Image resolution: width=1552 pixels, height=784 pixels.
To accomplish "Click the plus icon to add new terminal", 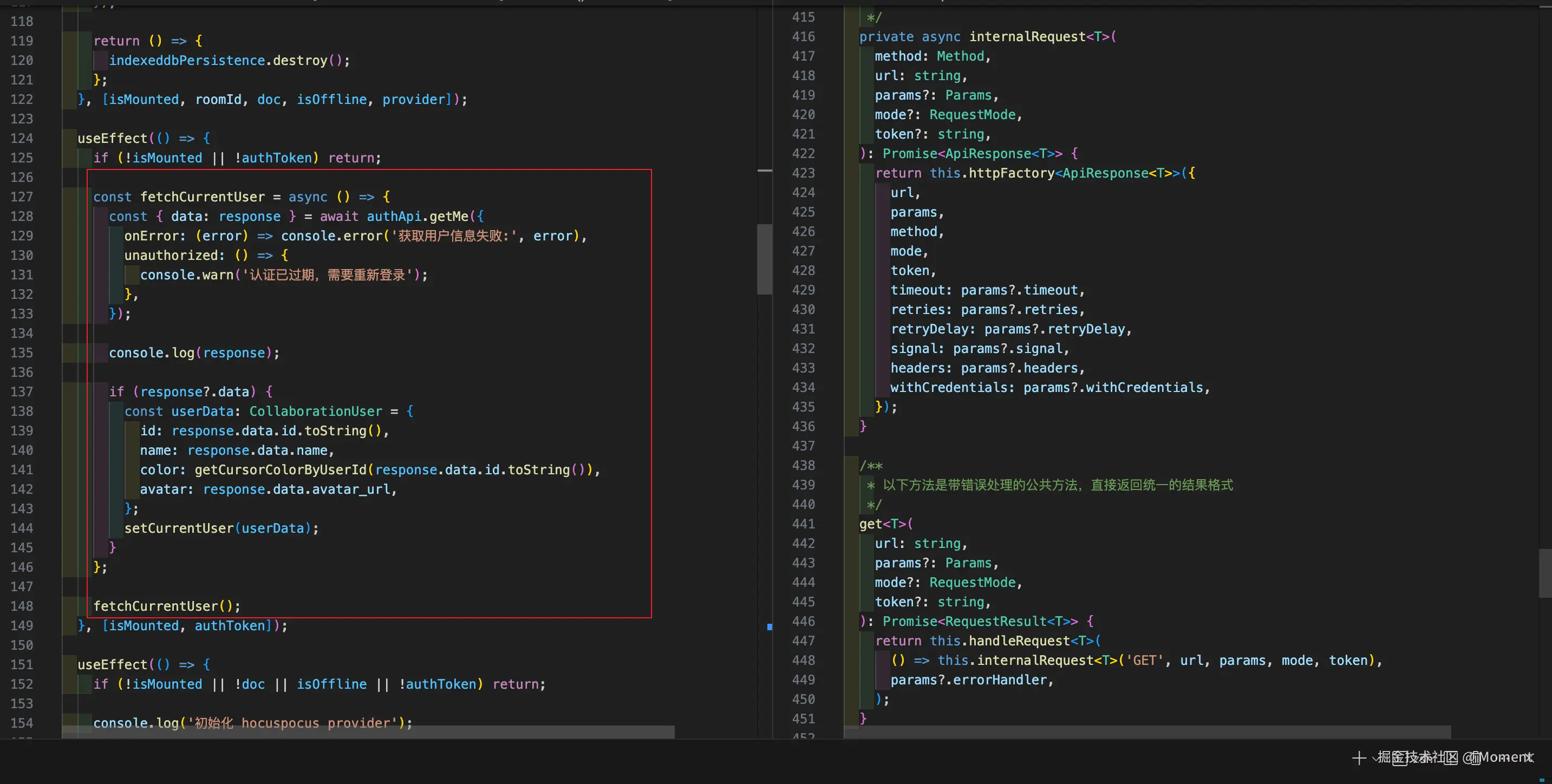I will click(x=1359, y=758).
